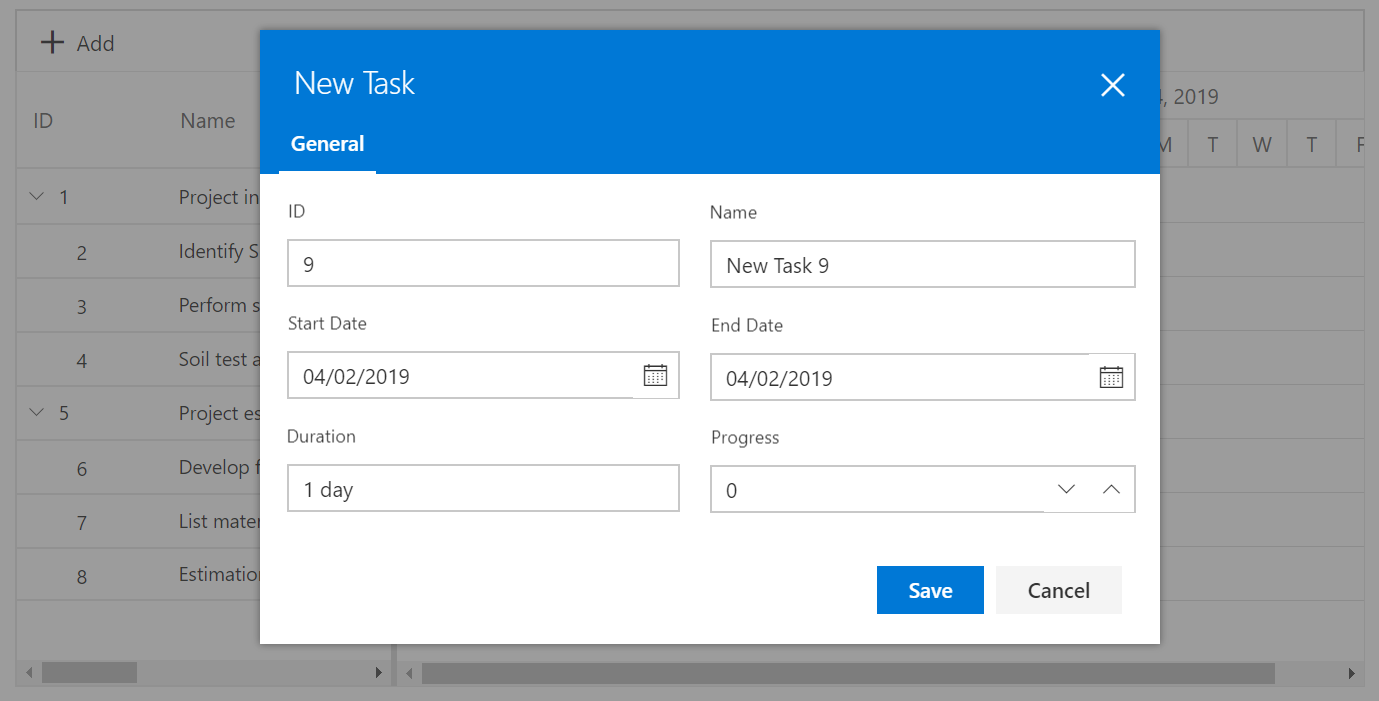
Task: Cancel the New Task dialog
Action: click(x=1058, y=590)
